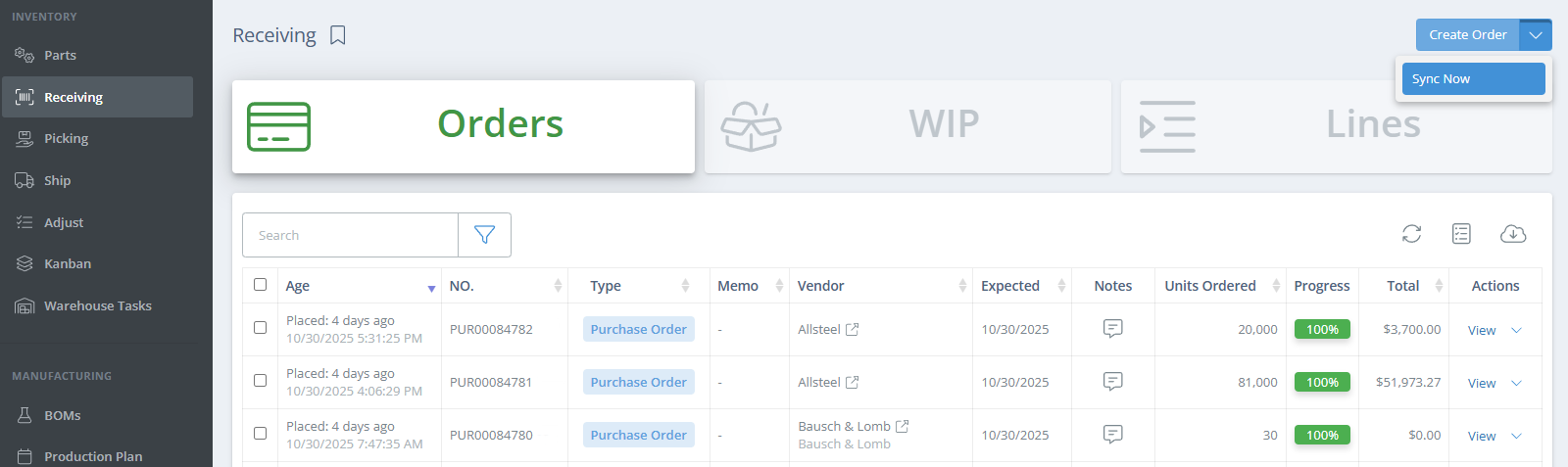Image resolution: width=1568 pixels, height=467 pixels.
Task: Click the 100% progress badge for PUR00084781
Action: click(1322, 382)
